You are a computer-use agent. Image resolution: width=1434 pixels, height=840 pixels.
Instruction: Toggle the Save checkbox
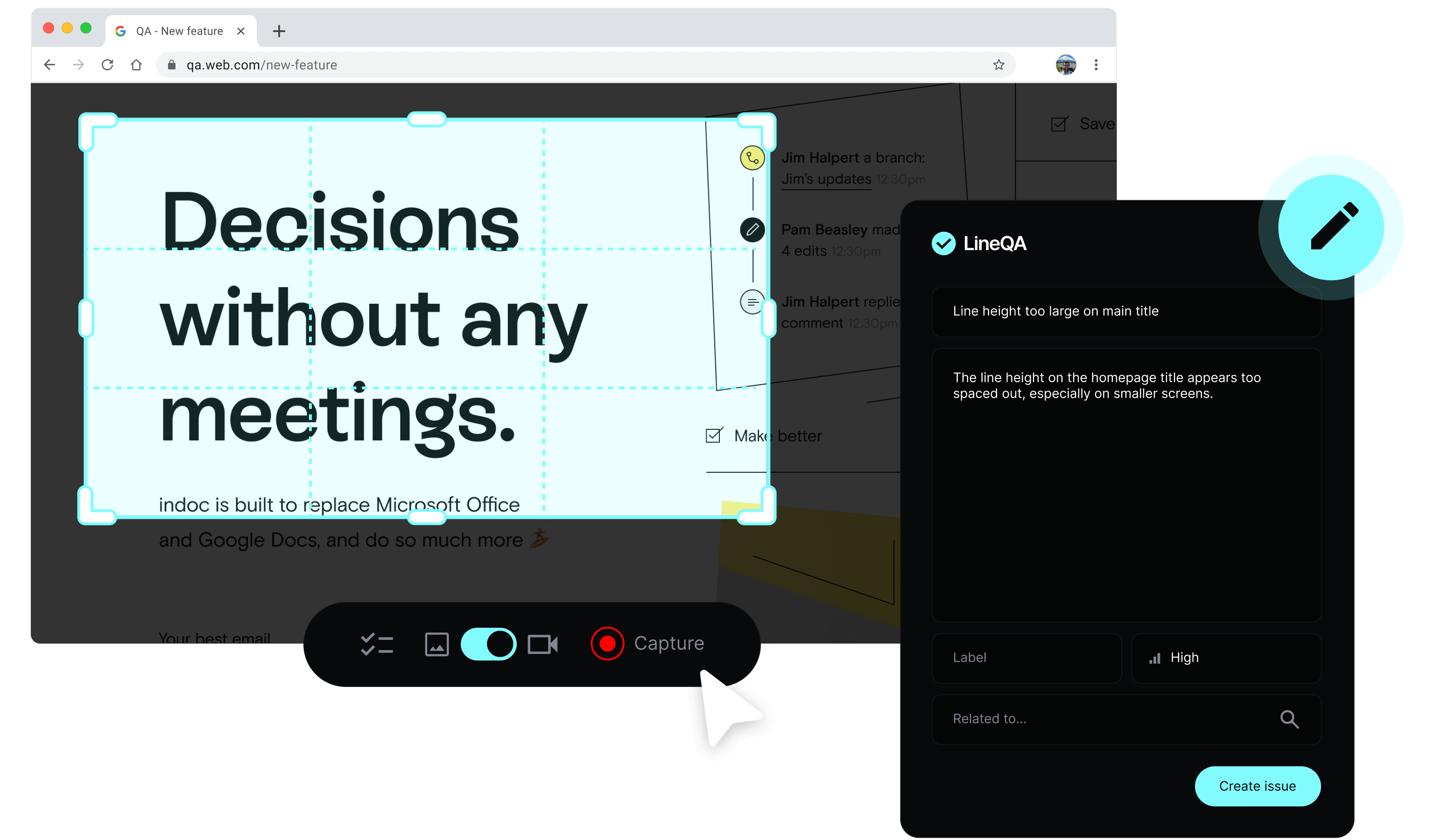point(1059,124)
